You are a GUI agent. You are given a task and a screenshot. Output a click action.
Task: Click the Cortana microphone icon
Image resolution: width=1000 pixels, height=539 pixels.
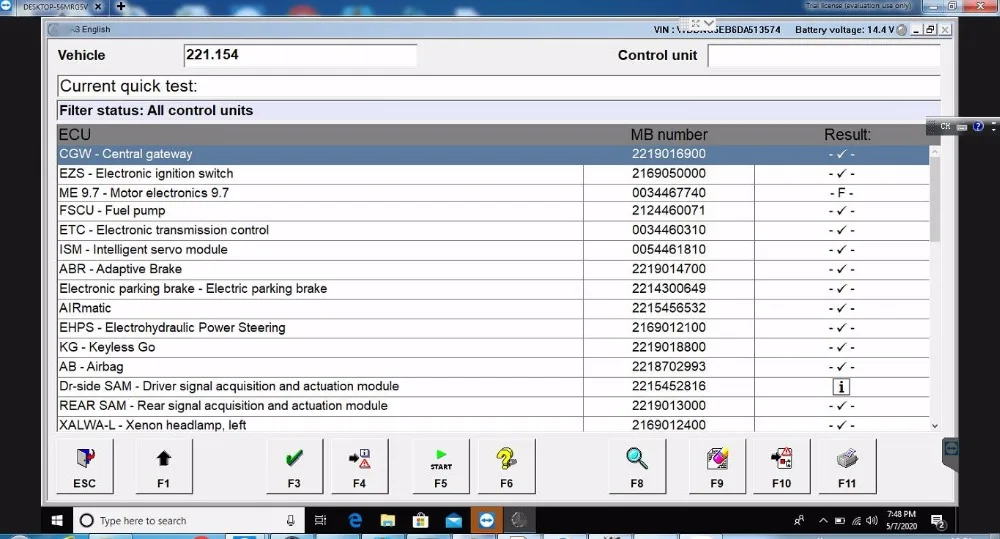pyautogui.click(x=291, y=521)
